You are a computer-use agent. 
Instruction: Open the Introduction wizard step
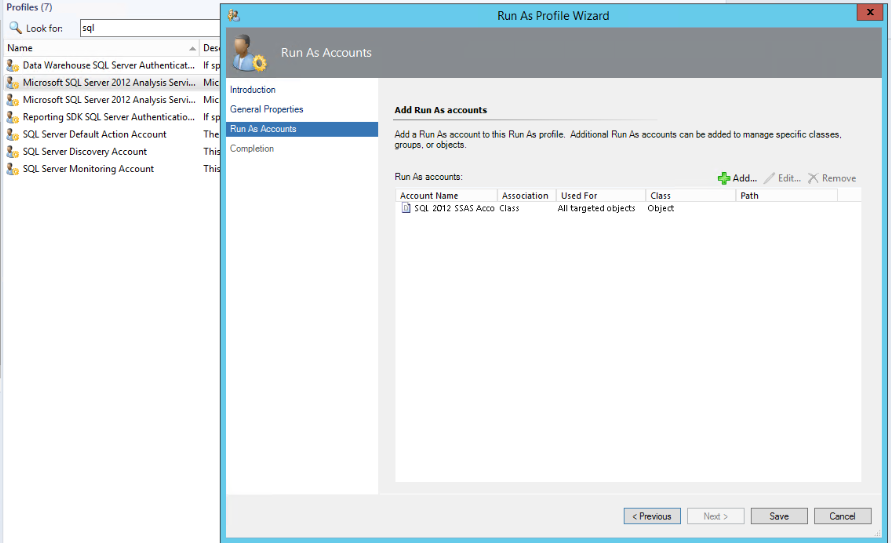[252, 90]
